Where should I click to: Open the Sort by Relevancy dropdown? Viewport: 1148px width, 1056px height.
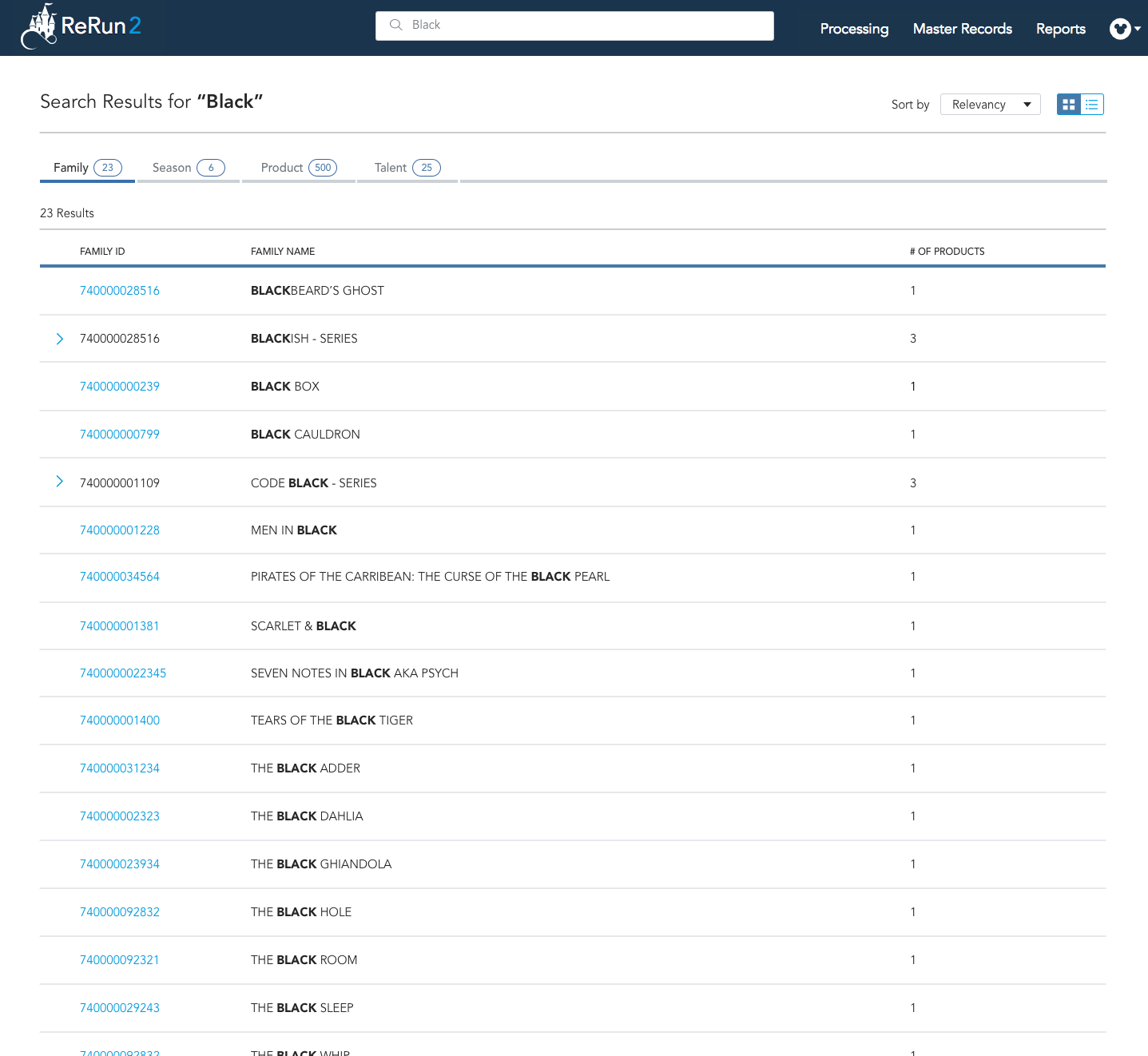991,105
